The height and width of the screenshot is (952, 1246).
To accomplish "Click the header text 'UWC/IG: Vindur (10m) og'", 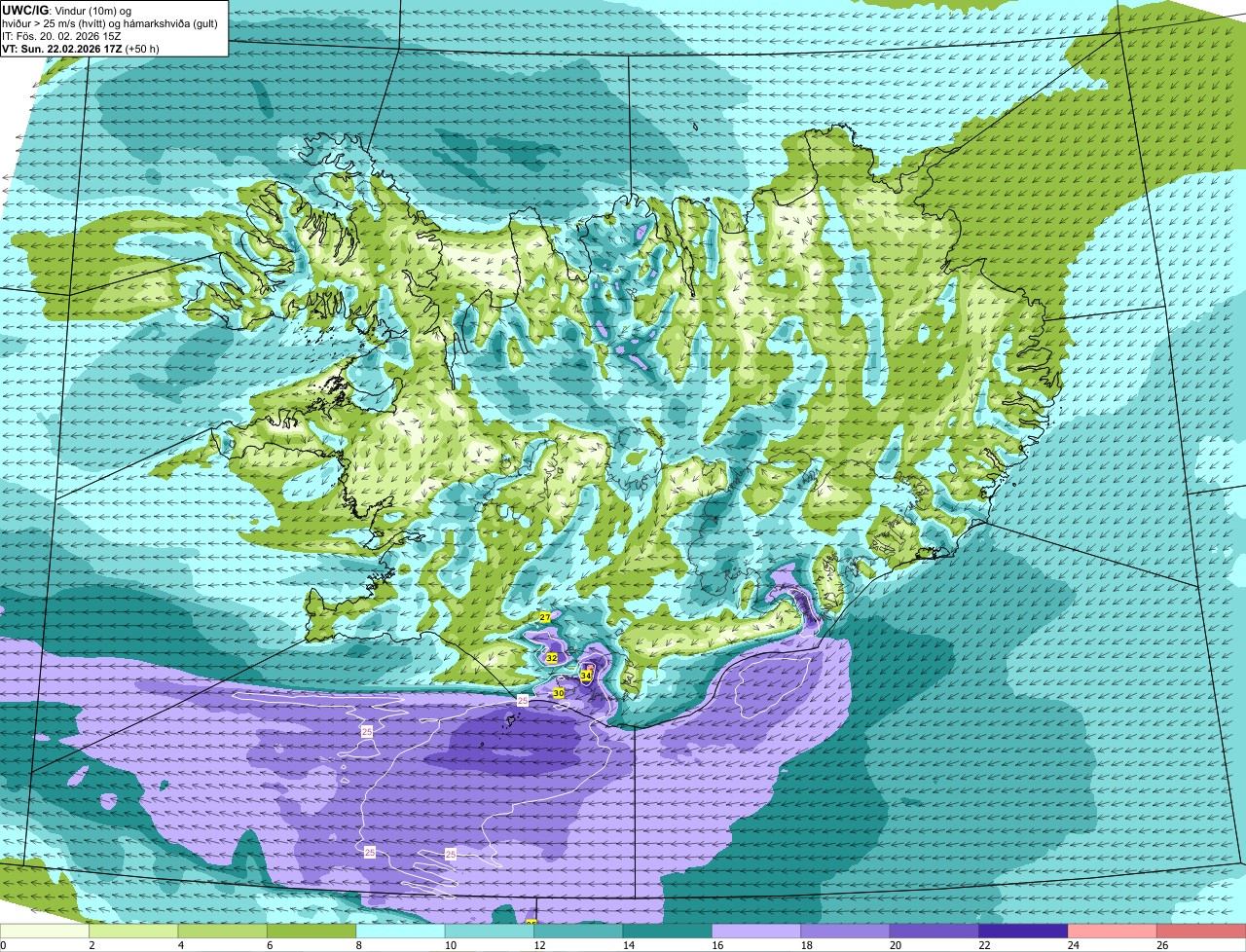I will click(x=65, y=10).
